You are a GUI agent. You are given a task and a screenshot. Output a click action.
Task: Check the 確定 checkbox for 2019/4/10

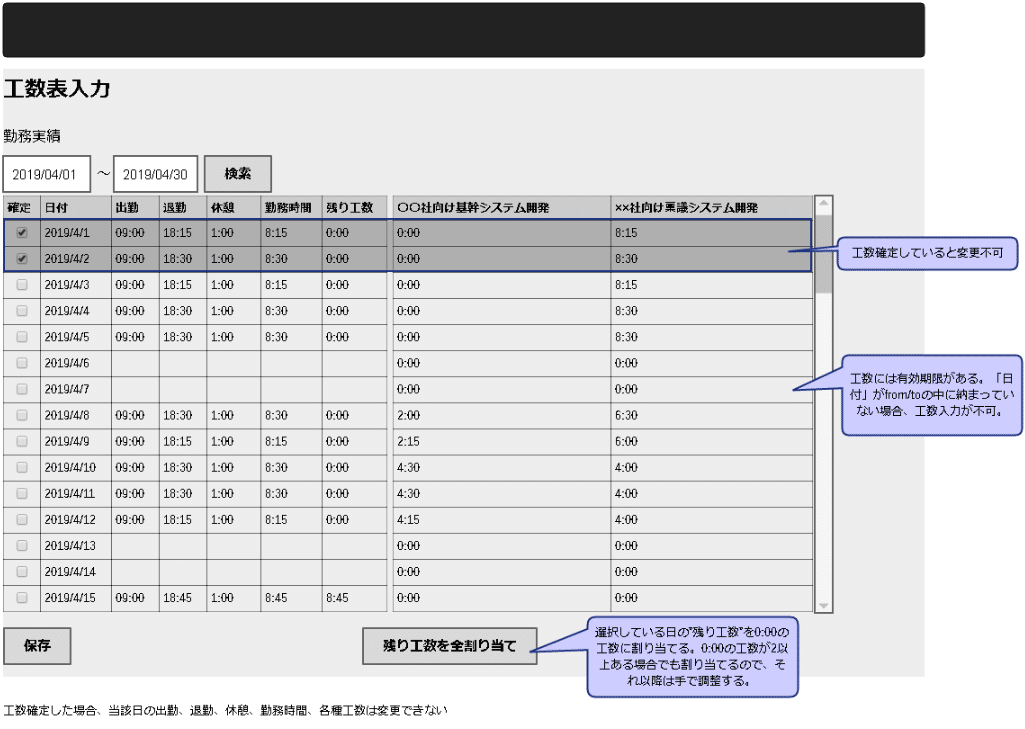[x=22, y=467]
